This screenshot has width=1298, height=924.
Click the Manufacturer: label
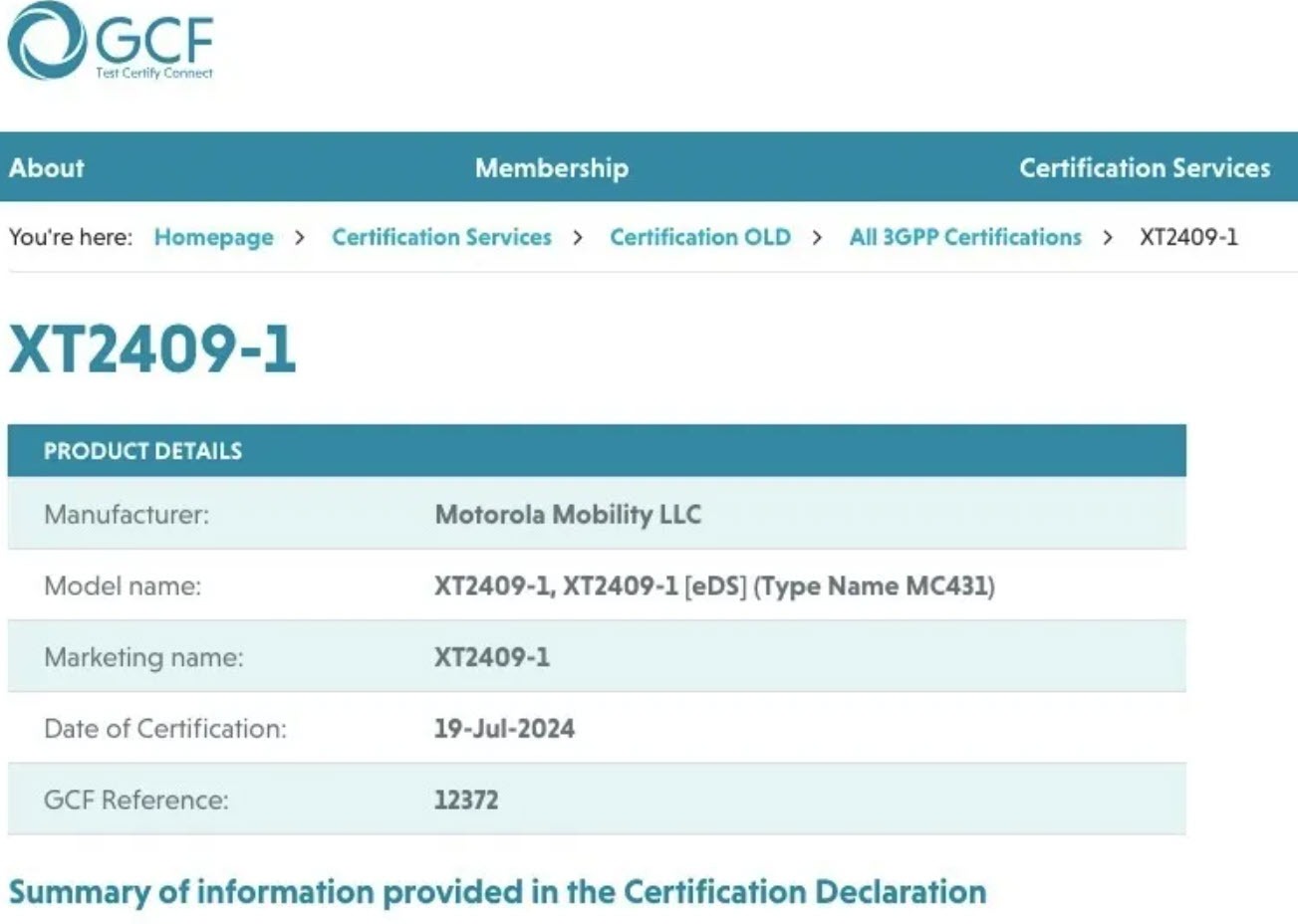127,514
